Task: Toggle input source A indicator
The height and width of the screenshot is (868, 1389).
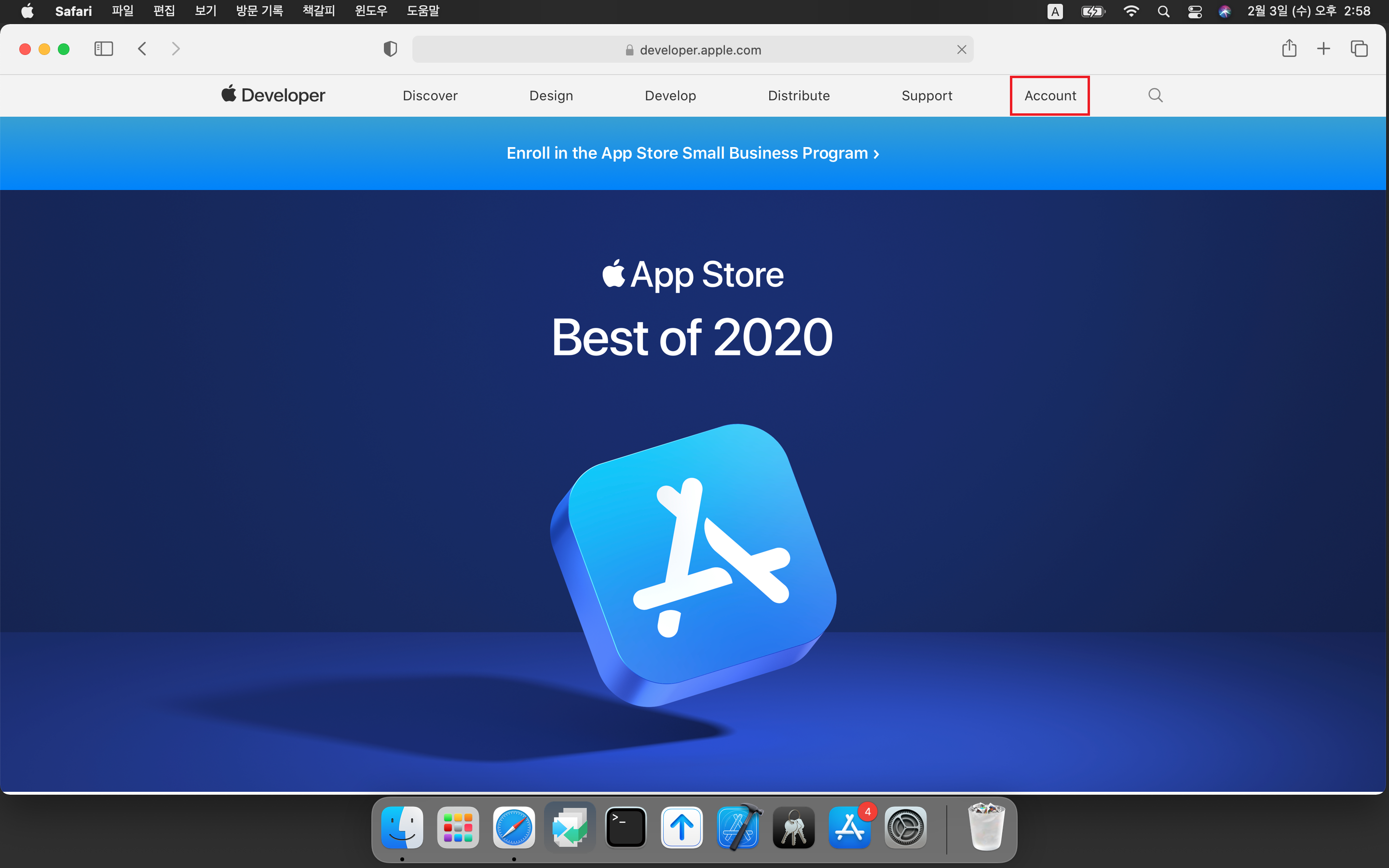Action: pos(1054,12)
